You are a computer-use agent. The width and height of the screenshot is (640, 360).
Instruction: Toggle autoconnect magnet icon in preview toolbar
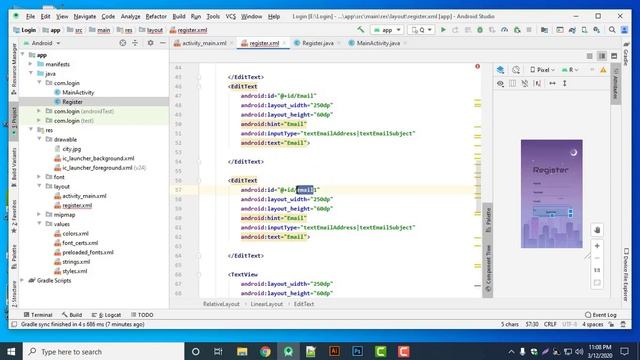[525, 83]
